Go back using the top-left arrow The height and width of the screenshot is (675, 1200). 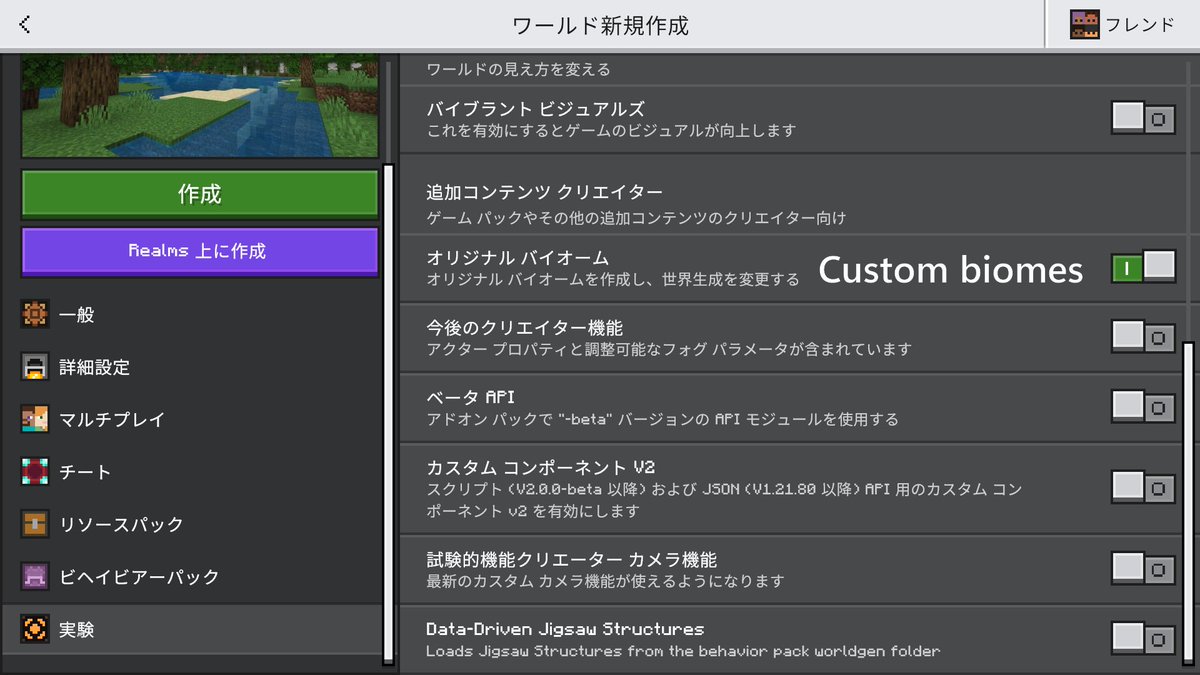point(24,24)
